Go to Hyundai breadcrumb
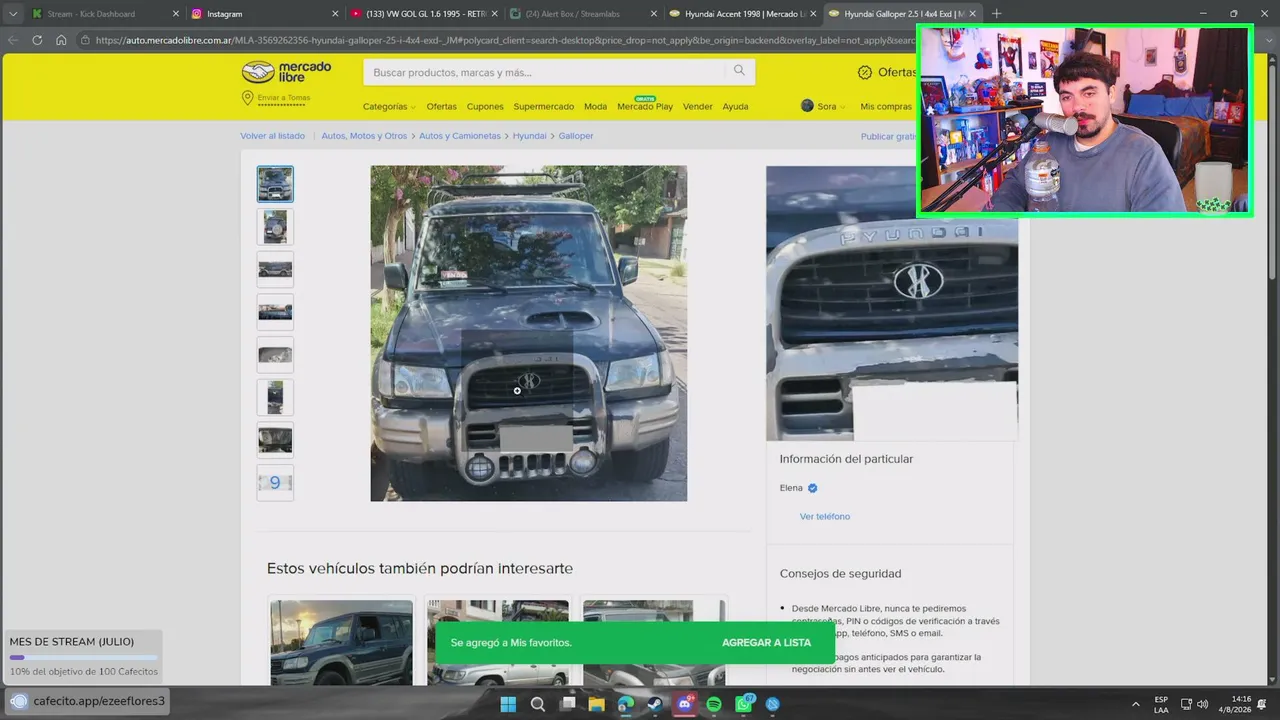 click(x=530, y=136)
